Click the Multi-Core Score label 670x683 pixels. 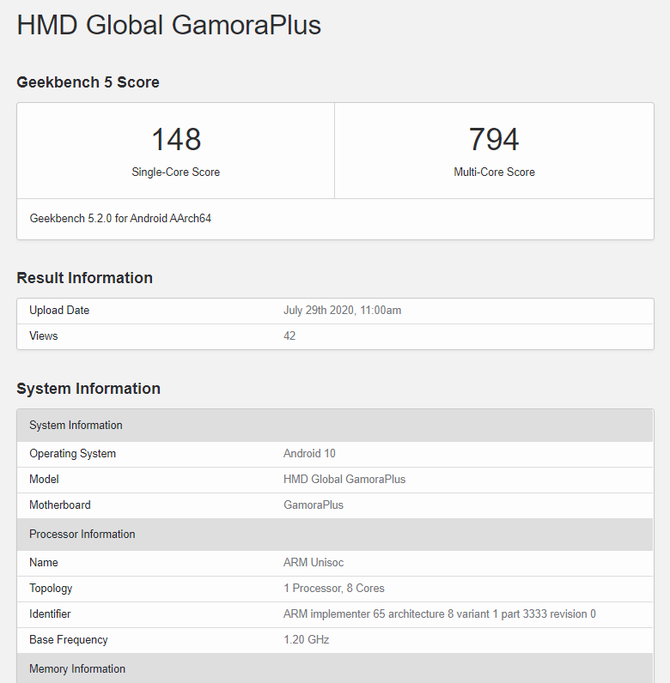[x=494, y=172]
